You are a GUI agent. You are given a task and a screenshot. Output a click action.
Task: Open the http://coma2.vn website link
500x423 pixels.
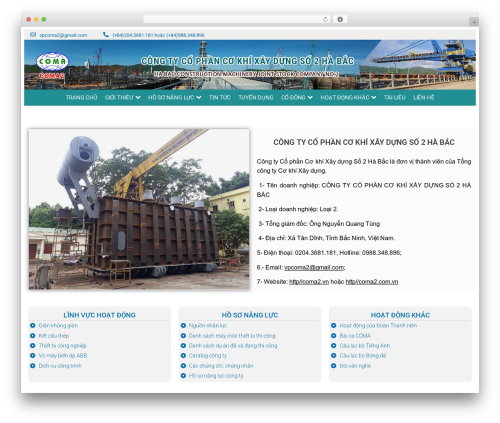coord(309,282)
